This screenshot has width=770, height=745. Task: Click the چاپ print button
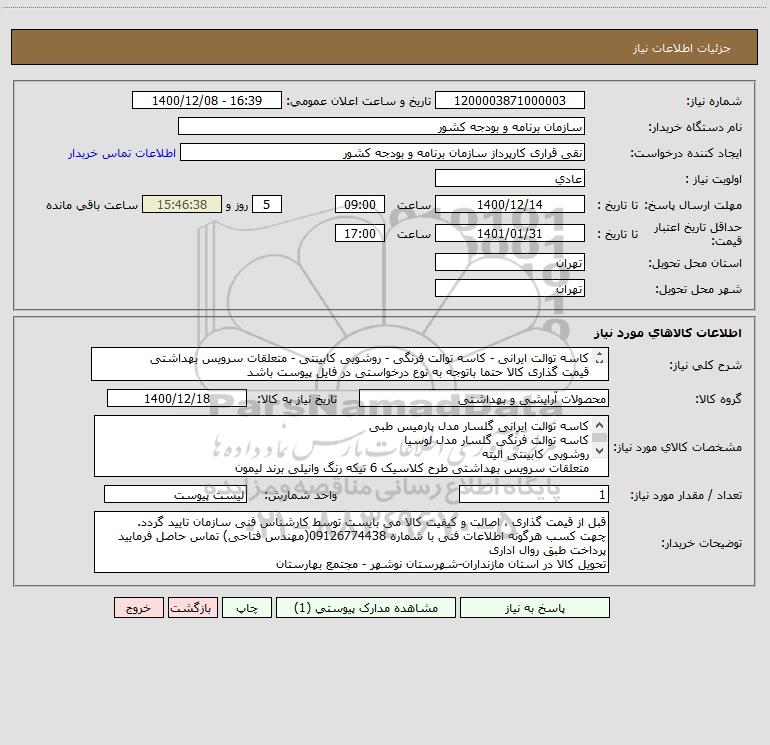pos(247,608)
